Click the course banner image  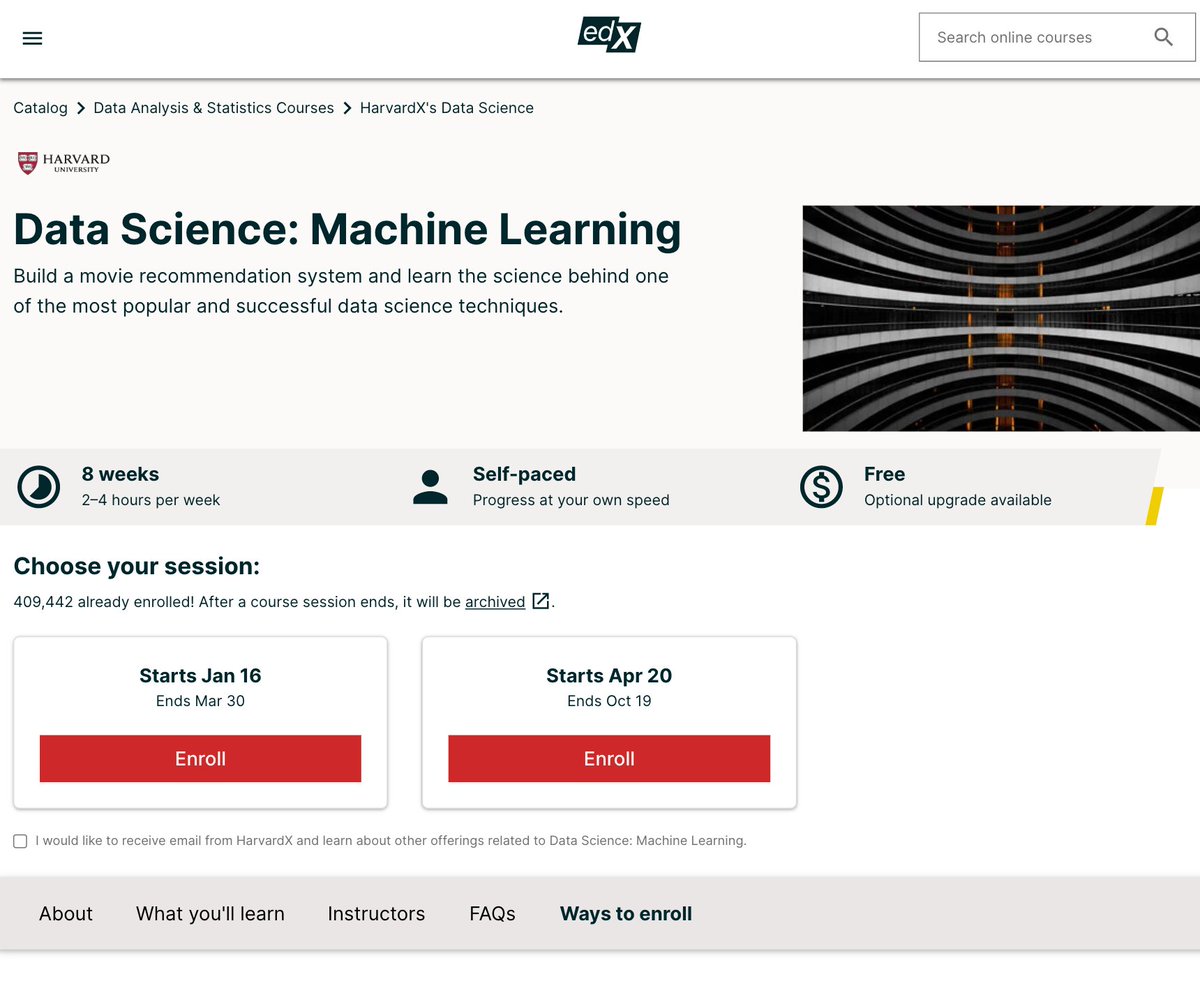coord(1001,318)
